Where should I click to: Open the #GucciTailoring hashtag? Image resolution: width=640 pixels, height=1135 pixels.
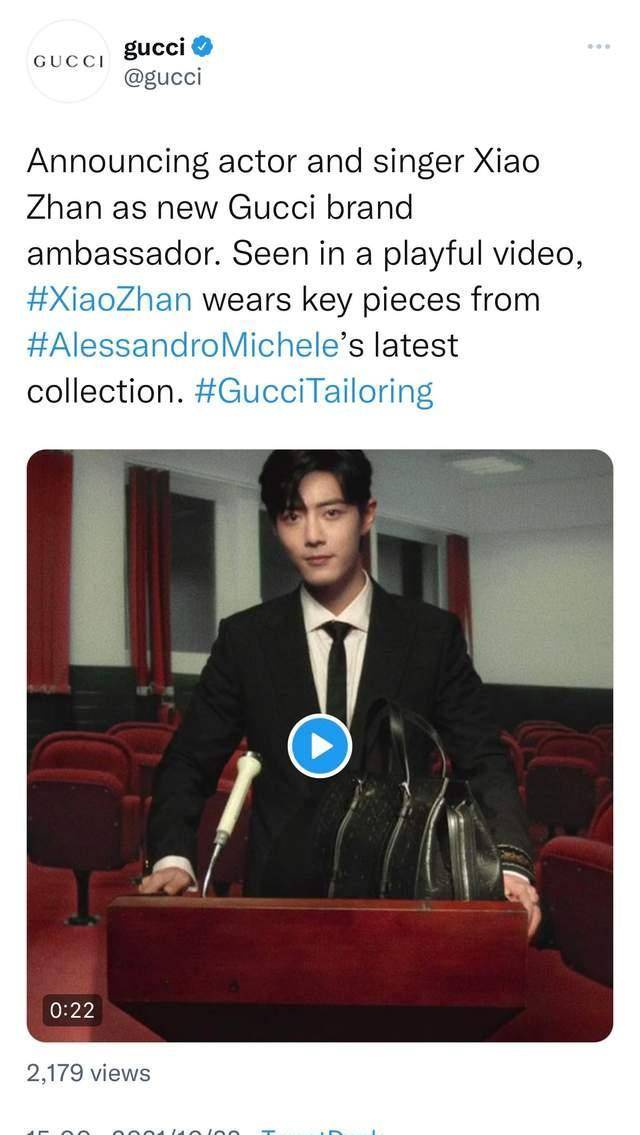coord(314,392)
